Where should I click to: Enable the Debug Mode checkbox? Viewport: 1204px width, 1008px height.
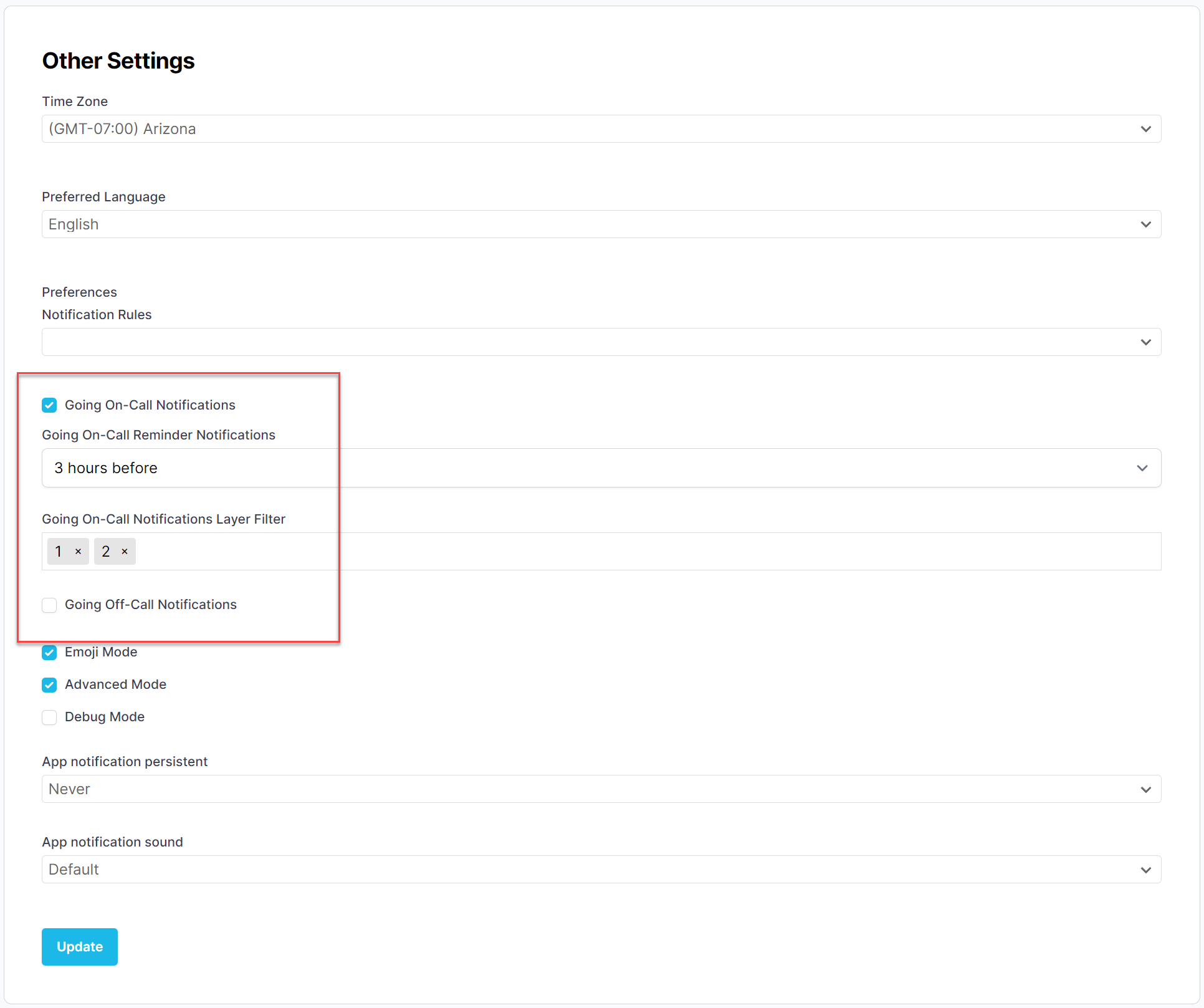[x=49, y=718]
